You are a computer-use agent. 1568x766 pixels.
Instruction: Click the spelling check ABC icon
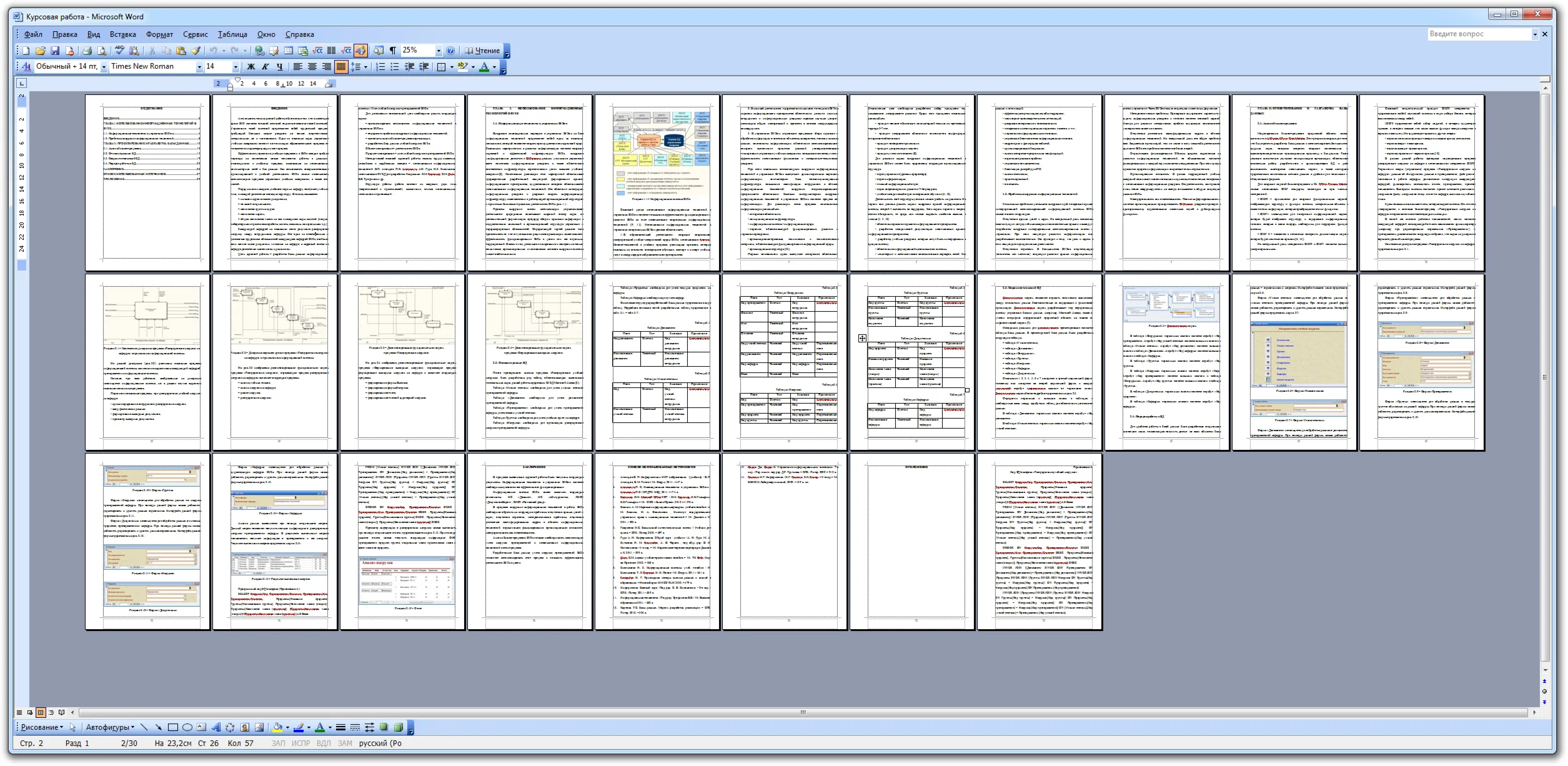(x=119, y=51)
